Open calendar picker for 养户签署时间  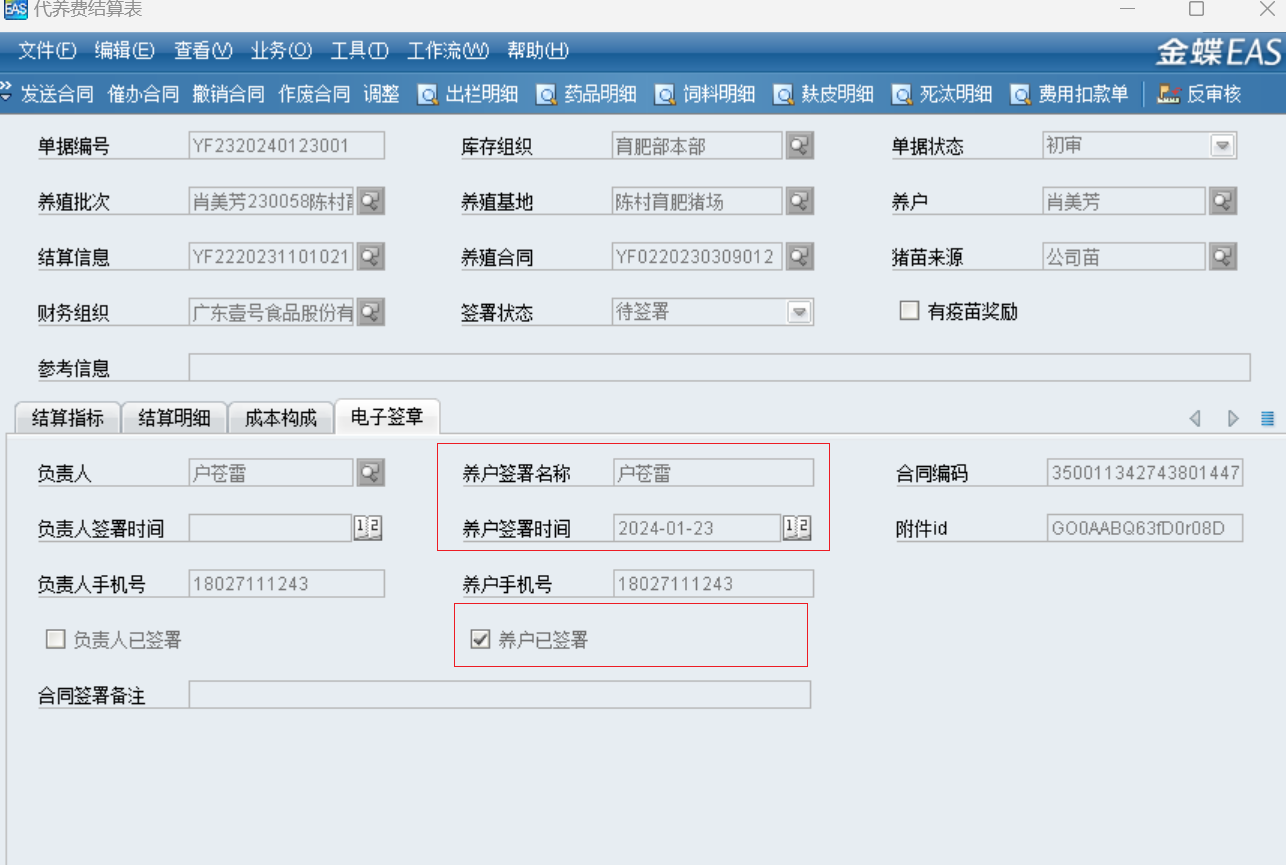[797, 528]
